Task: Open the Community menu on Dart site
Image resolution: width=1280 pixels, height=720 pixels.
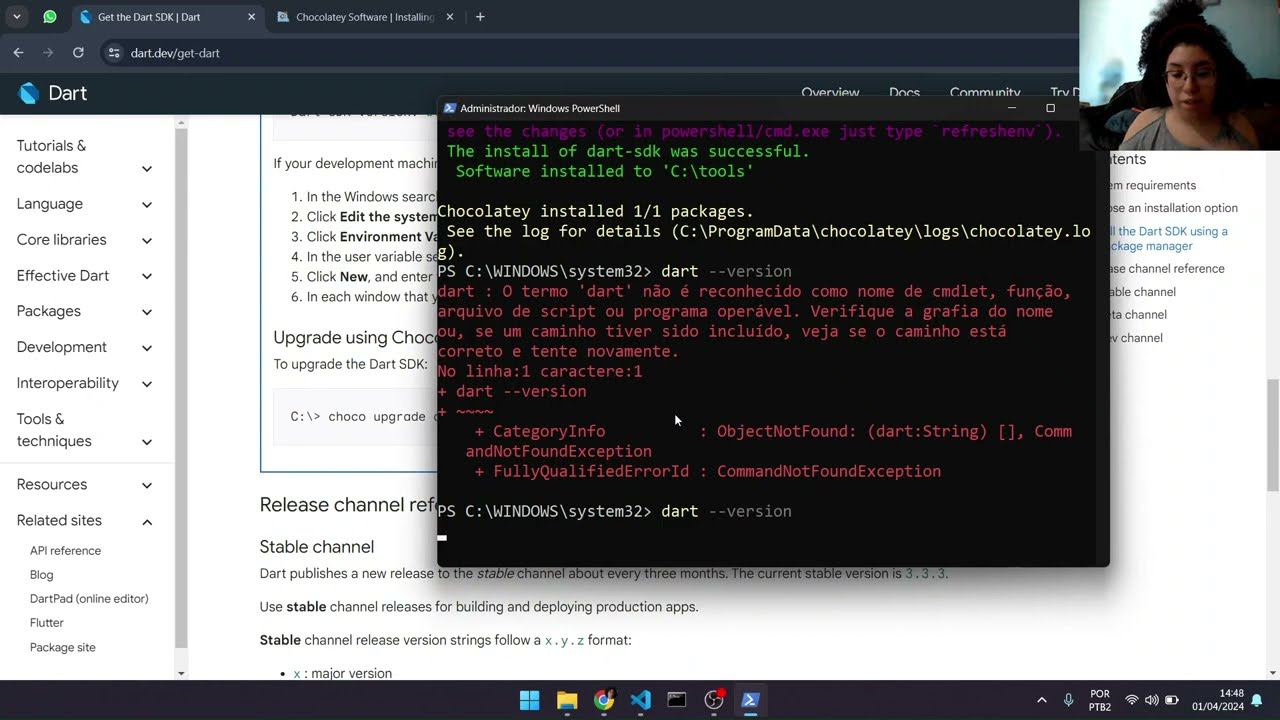Action: tap(985, 93)
